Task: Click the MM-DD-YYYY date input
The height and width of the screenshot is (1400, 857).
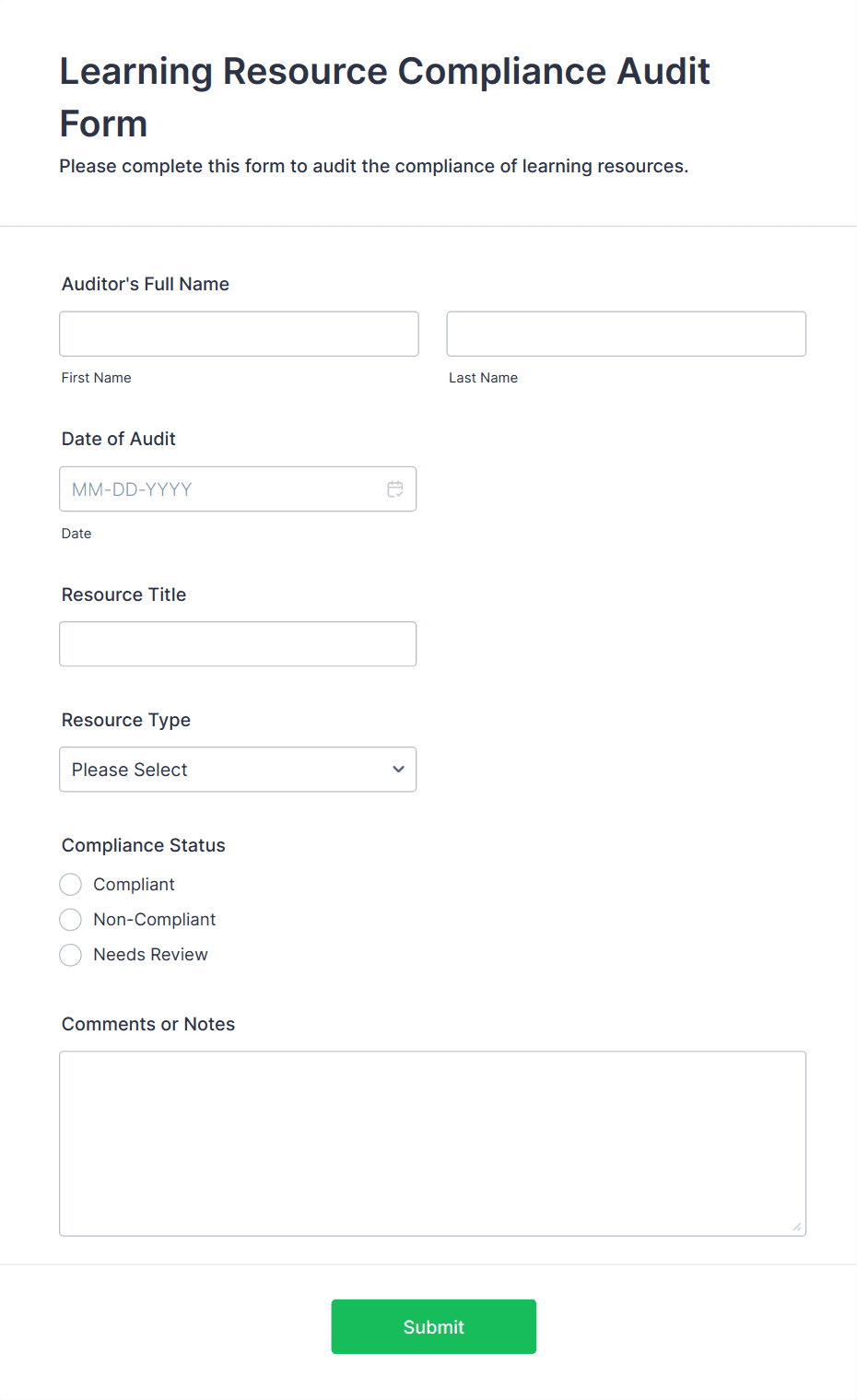Action: tap(221, 489)
